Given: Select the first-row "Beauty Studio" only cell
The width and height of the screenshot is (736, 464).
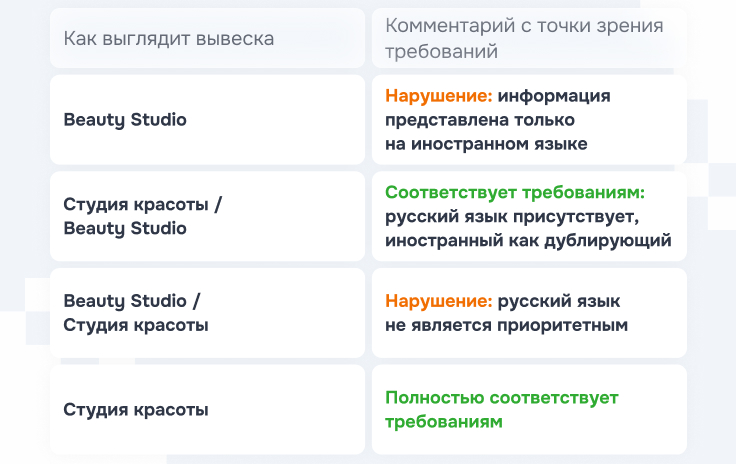Looking at the screenshot, I should point(125,120).
